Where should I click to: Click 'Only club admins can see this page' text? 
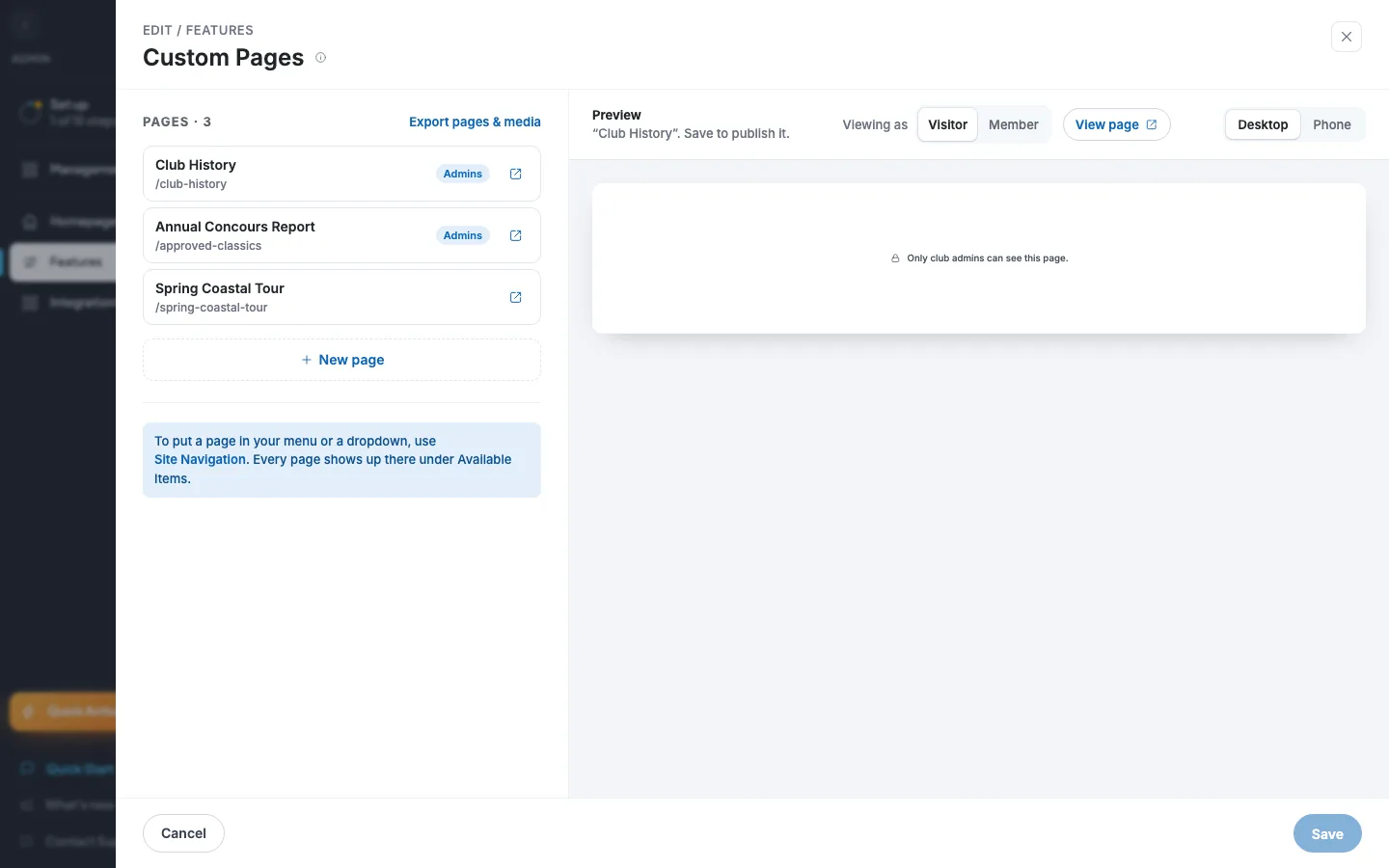pyautogui.click(x=988, y=258)
